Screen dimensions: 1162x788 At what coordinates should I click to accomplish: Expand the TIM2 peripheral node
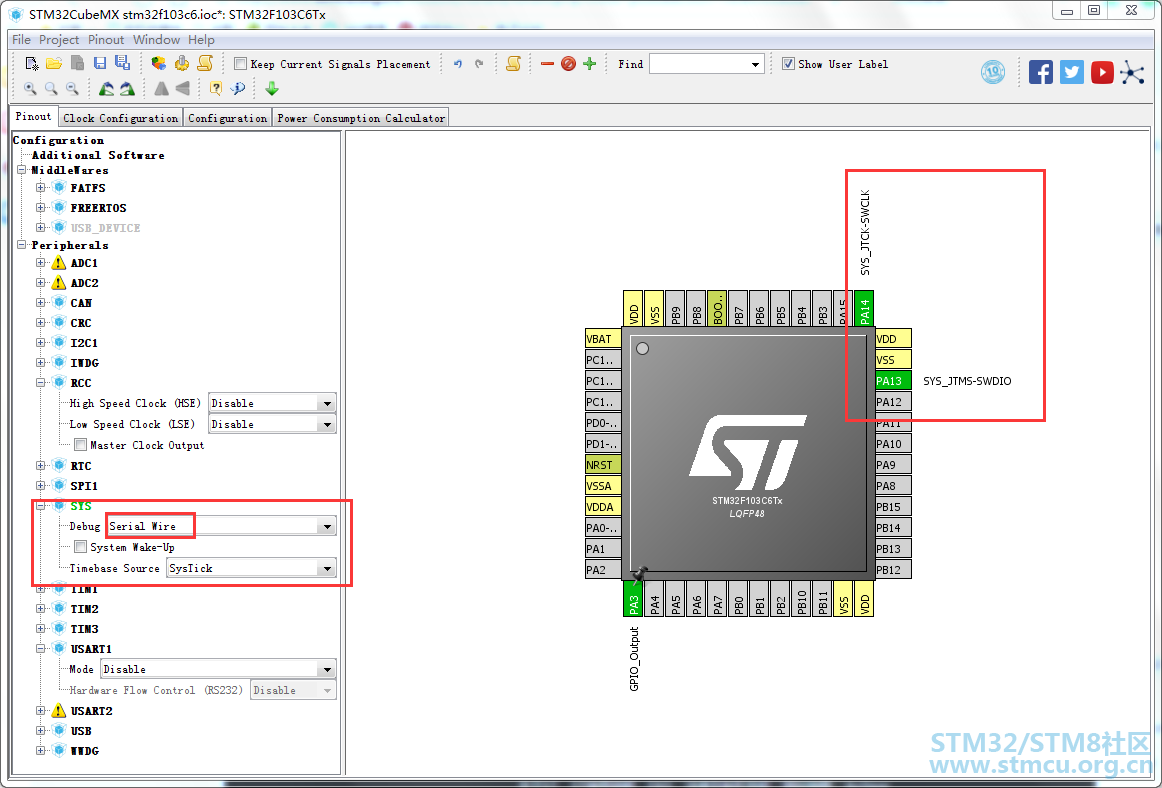click(42, 609)
